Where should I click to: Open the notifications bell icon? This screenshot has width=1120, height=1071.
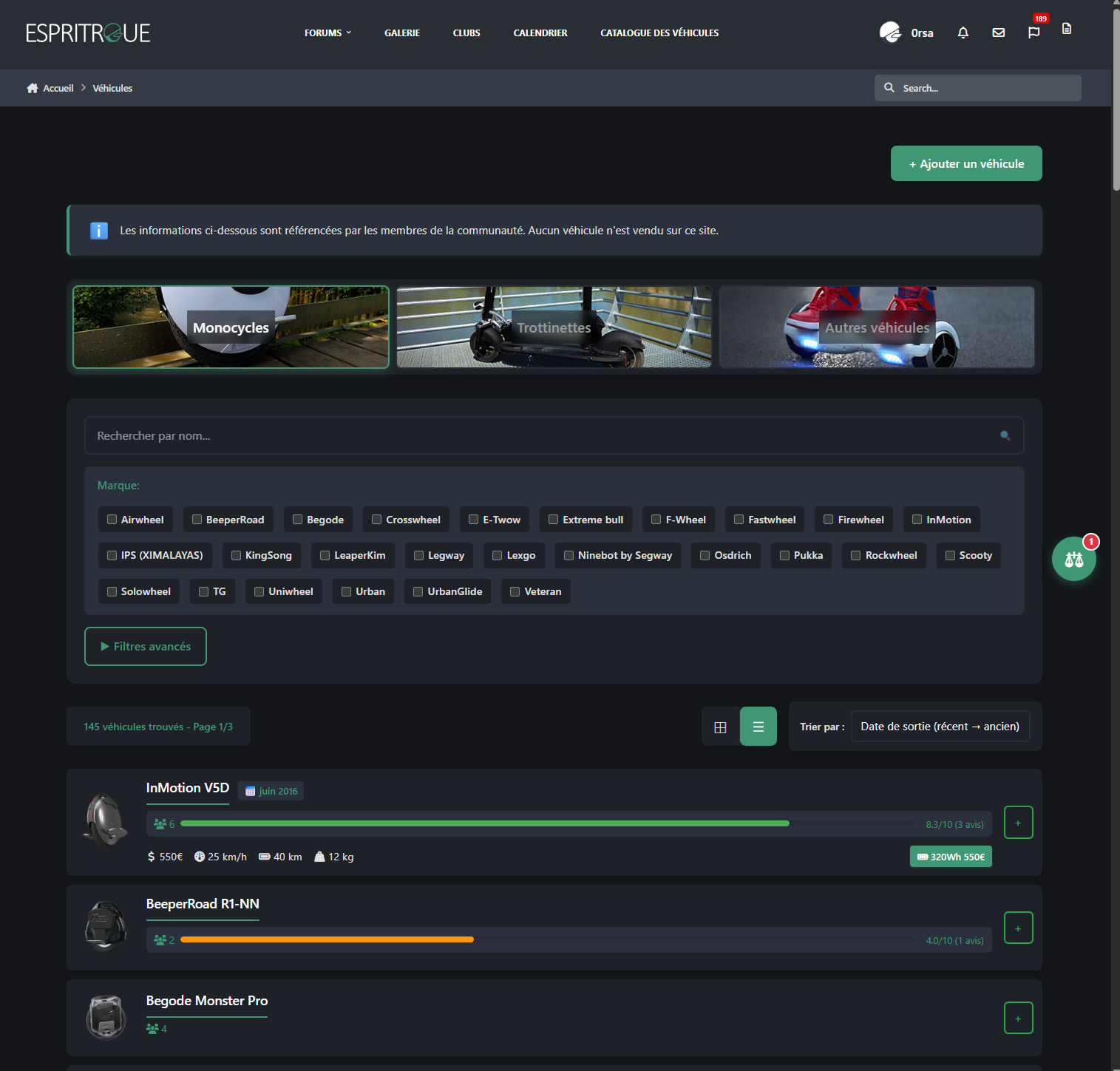coord(963,33)
